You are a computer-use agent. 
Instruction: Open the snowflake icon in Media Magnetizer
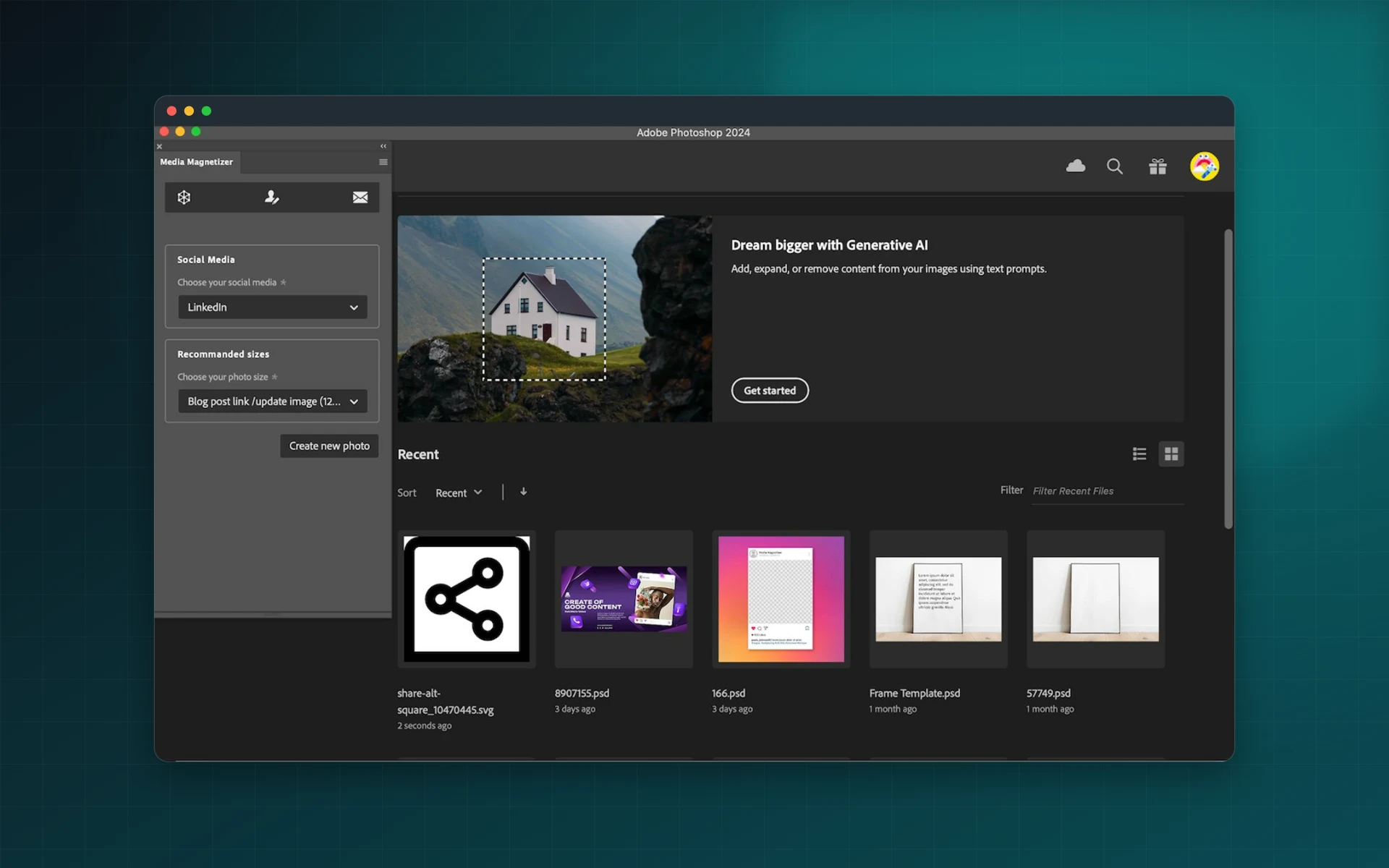pos(184,197)
